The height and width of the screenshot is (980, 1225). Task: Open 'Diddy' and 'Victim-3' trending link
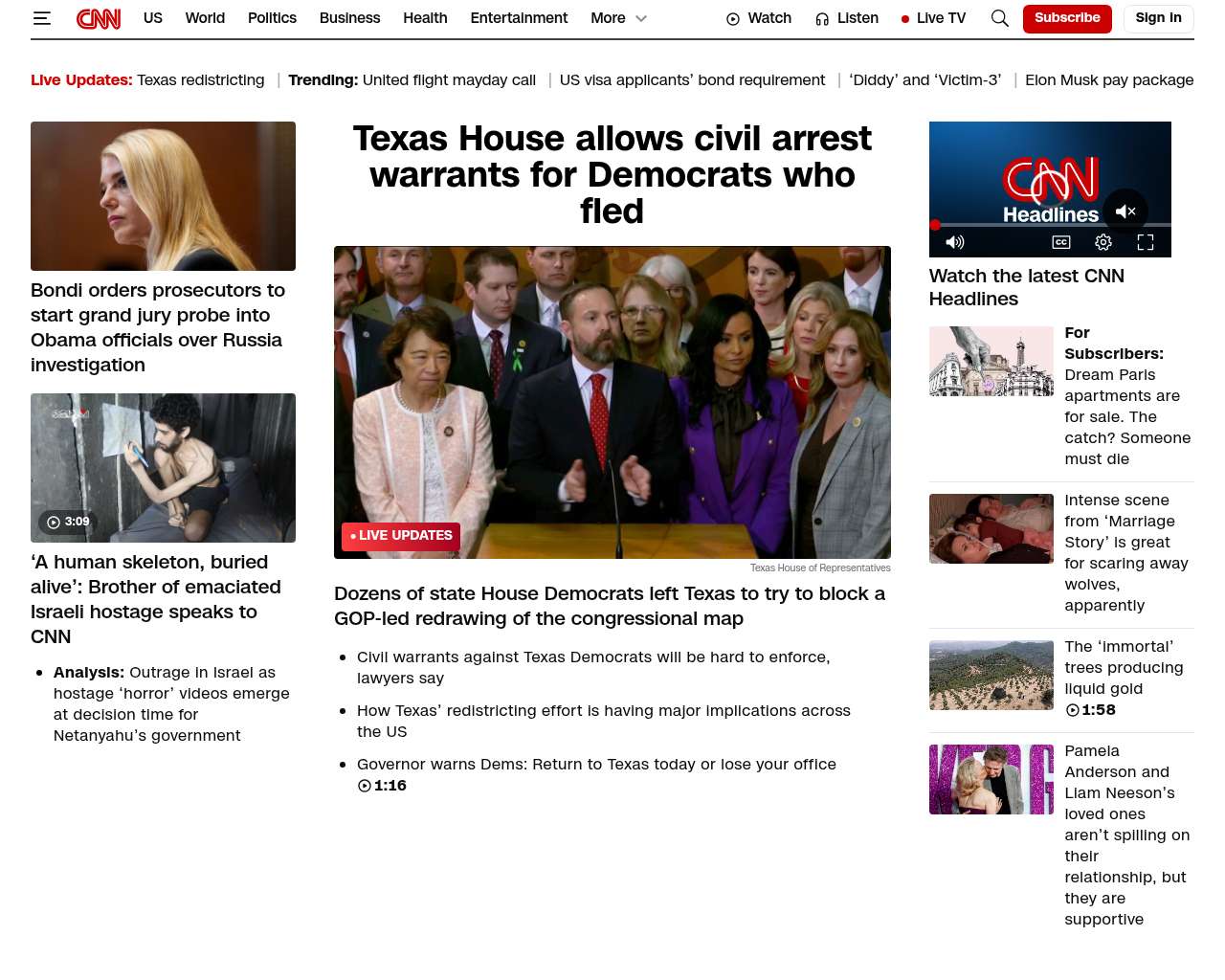pyautogui.click(x=924, y=80)
